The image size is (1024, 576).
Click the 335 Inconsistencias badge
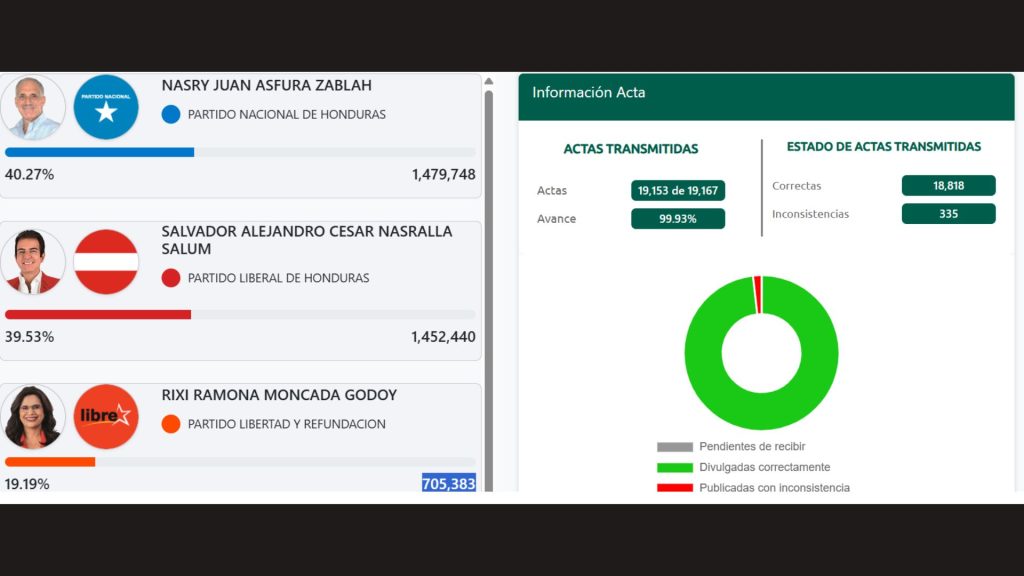[948, 214]
